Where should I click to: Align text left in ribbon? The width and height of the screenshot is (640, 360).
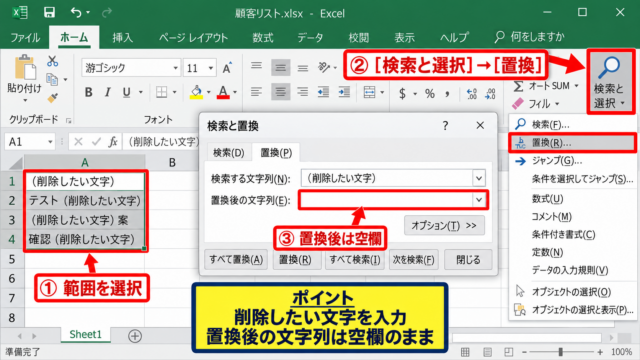click(x=256, y=92)
